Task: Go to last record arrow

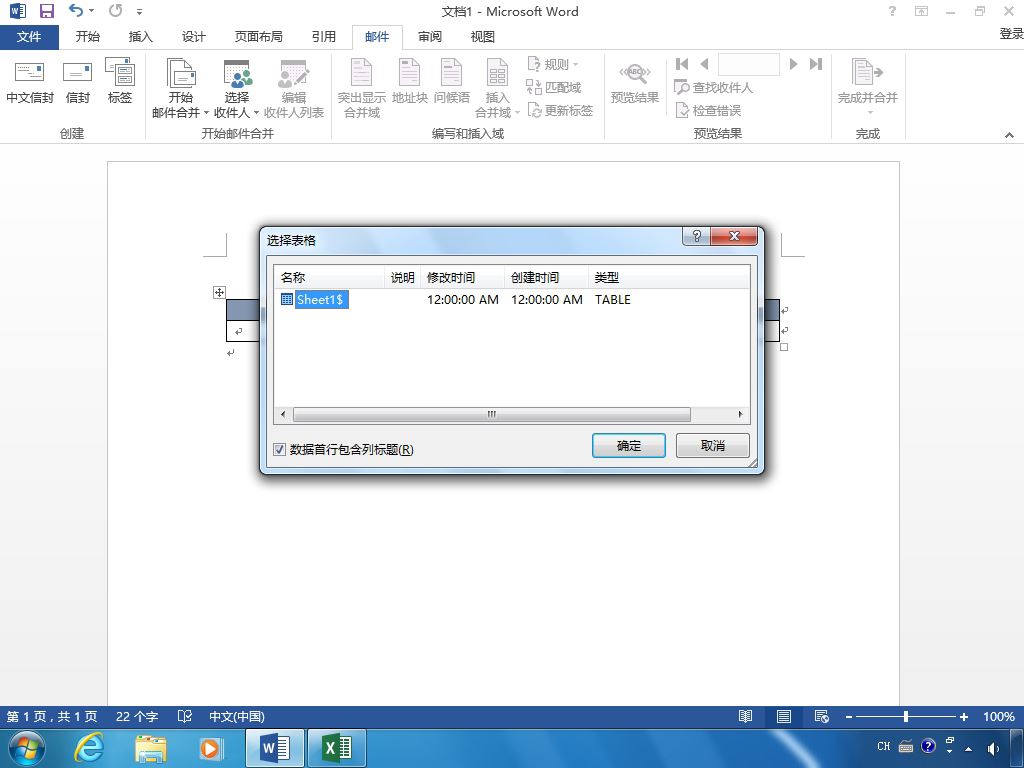Action: (816, 64)
